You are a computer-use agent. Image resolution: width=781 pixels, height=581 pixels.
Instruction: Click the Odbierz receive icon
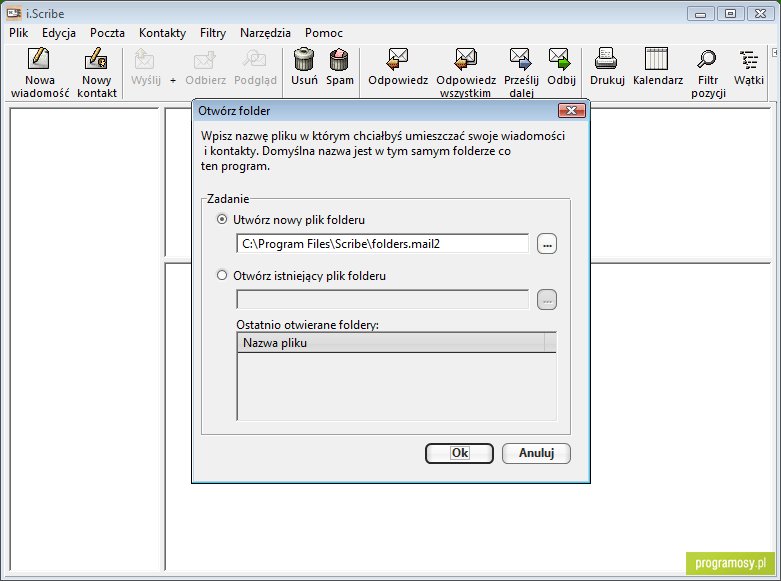point(205,59)
